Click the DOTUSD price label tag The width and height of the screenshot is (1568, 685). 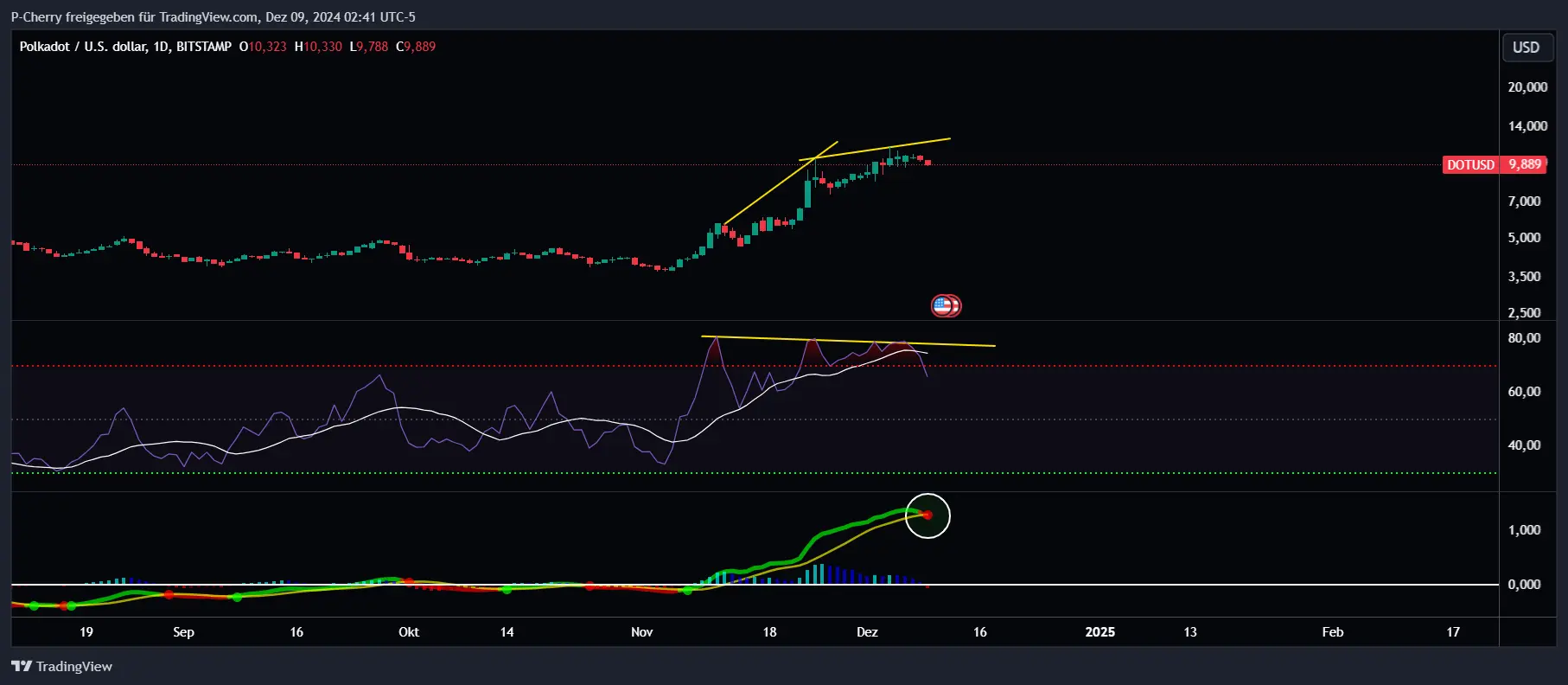[1470, 164]
